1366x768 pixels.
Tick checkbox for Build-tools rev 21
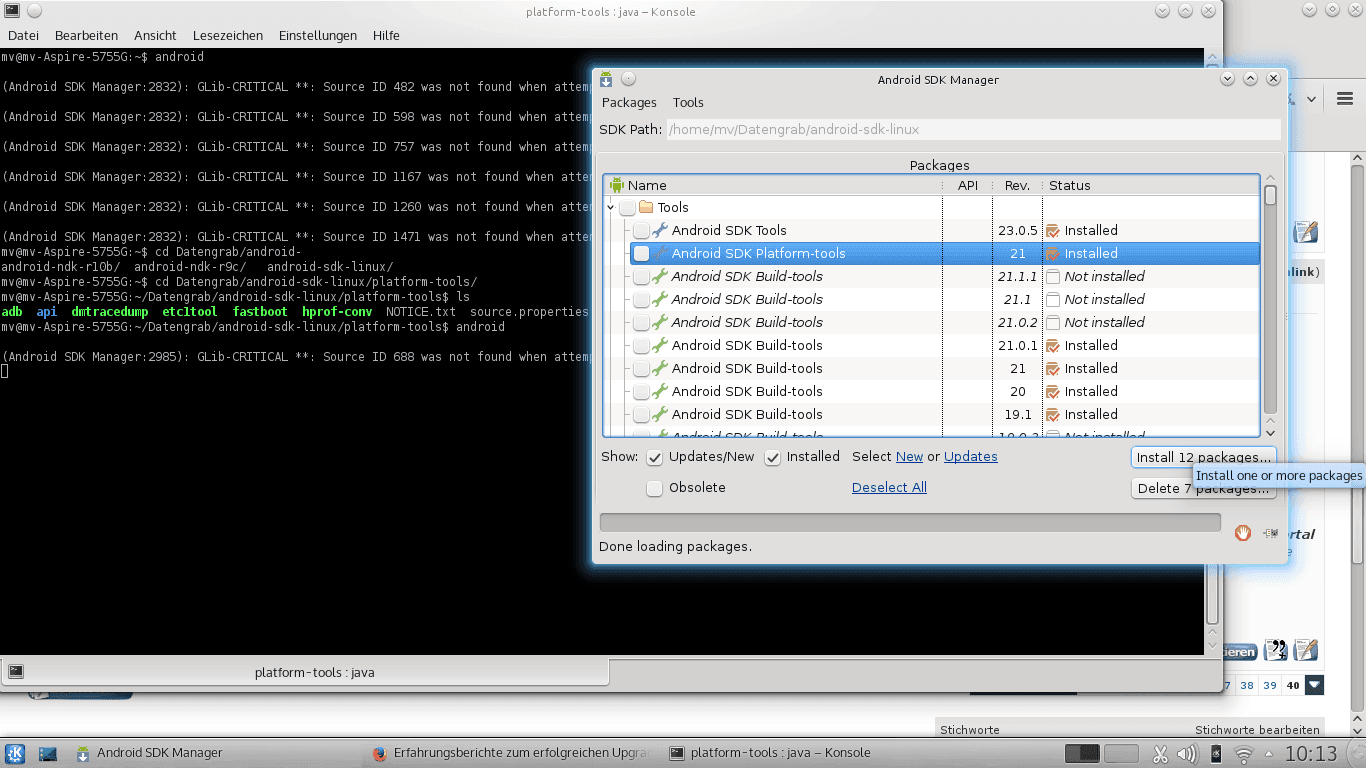click(641, 368)
